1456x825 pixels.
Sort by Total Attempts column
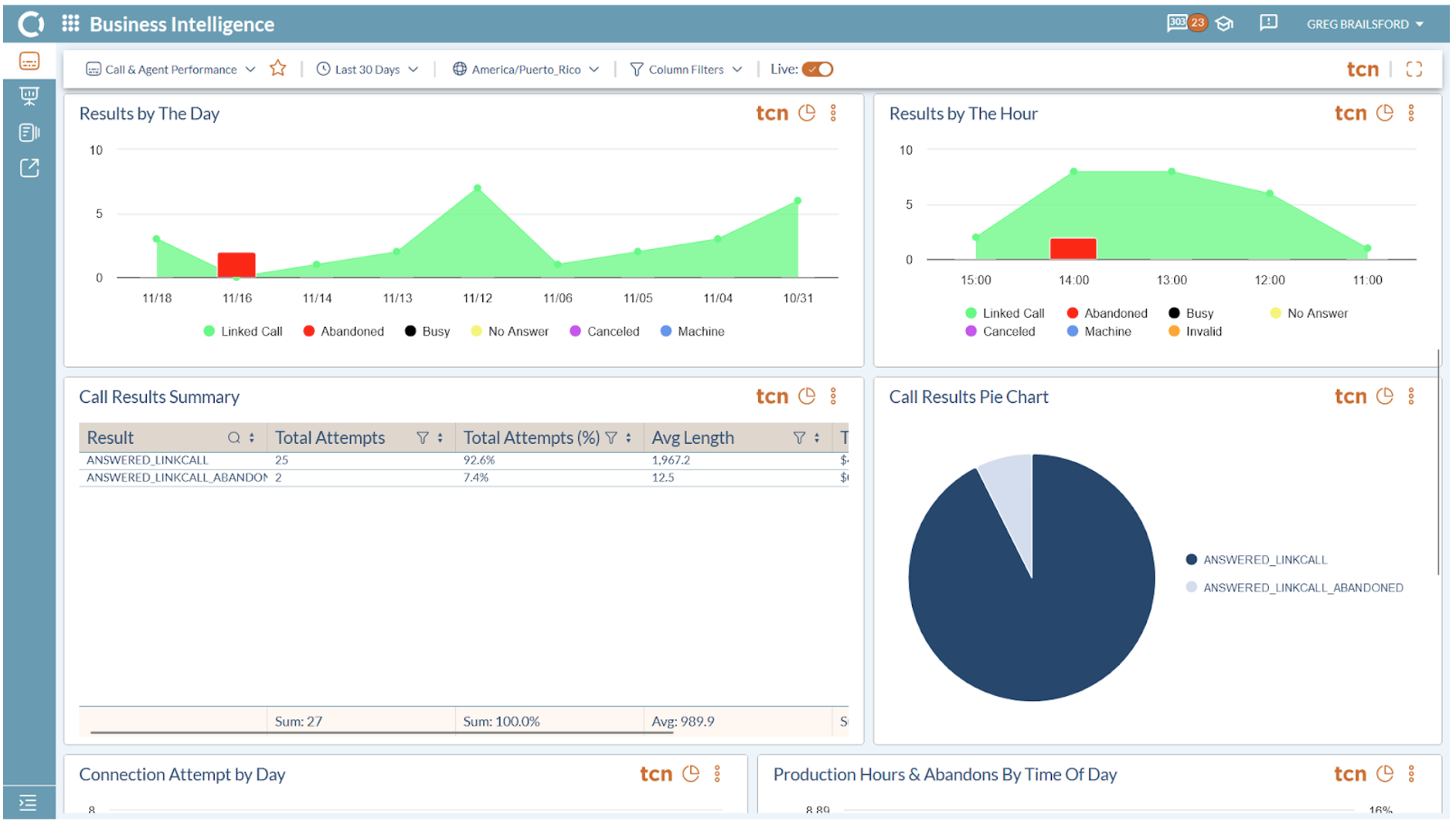[x=441, y=438]
